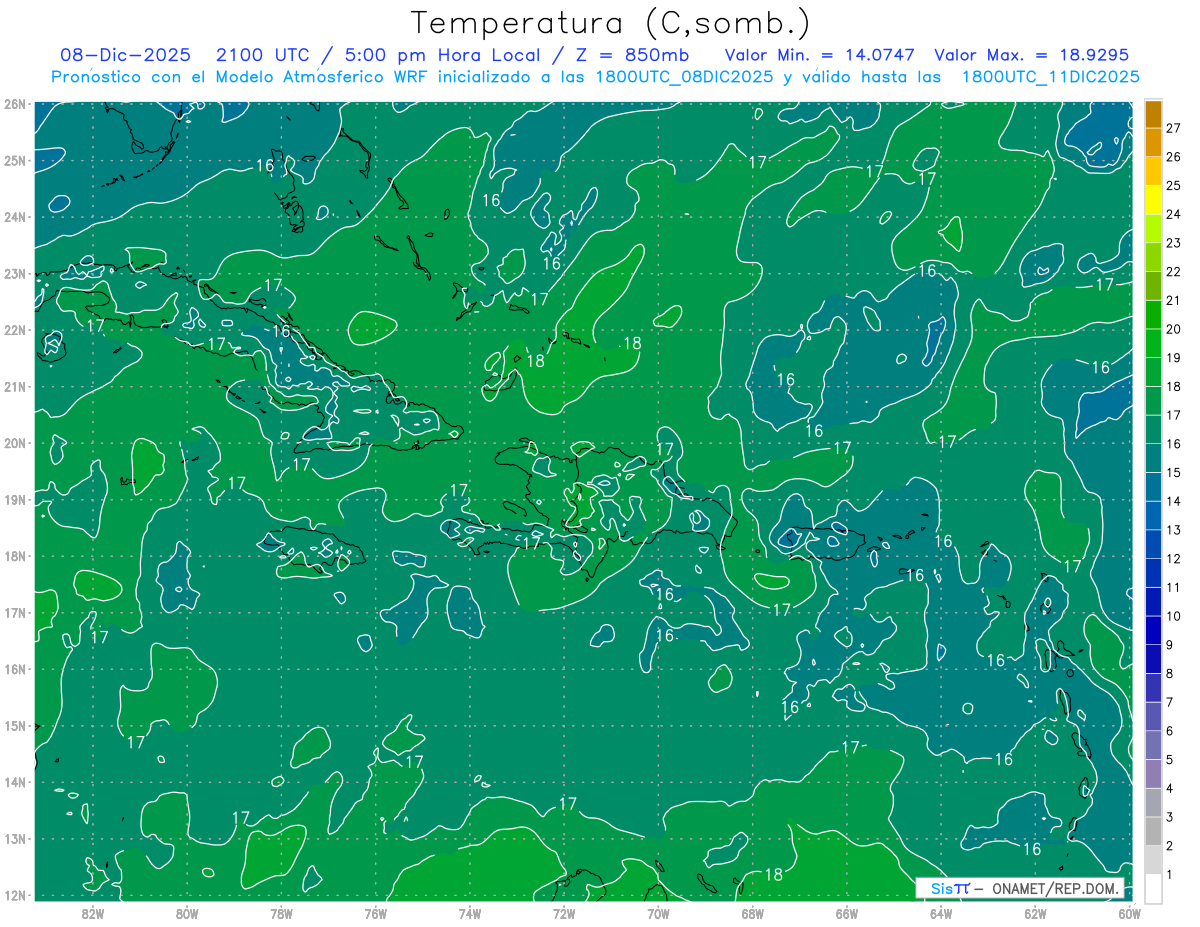Select the legend value 24
Viewport: 1200px width, 927px height.
click(x=1174, y=215)
